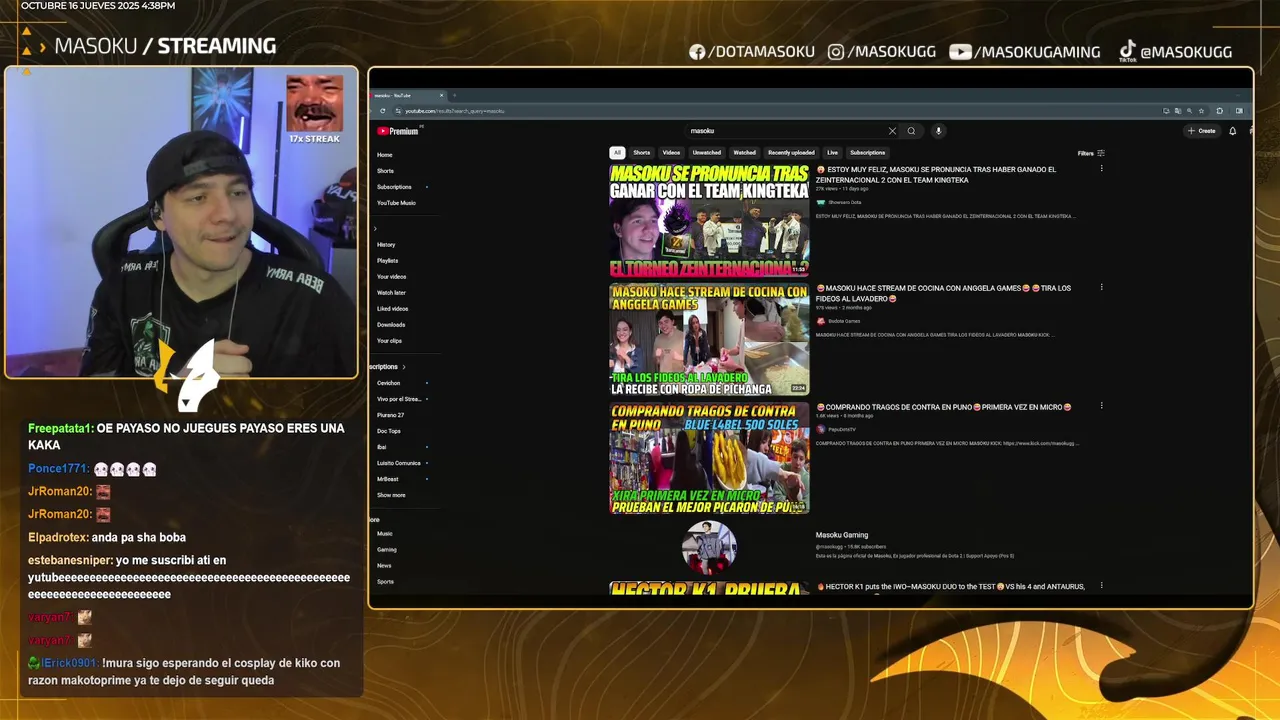Screen dimensions: 1280x720
Task: Click the browser address bar URL
Action: coord(454,111)
